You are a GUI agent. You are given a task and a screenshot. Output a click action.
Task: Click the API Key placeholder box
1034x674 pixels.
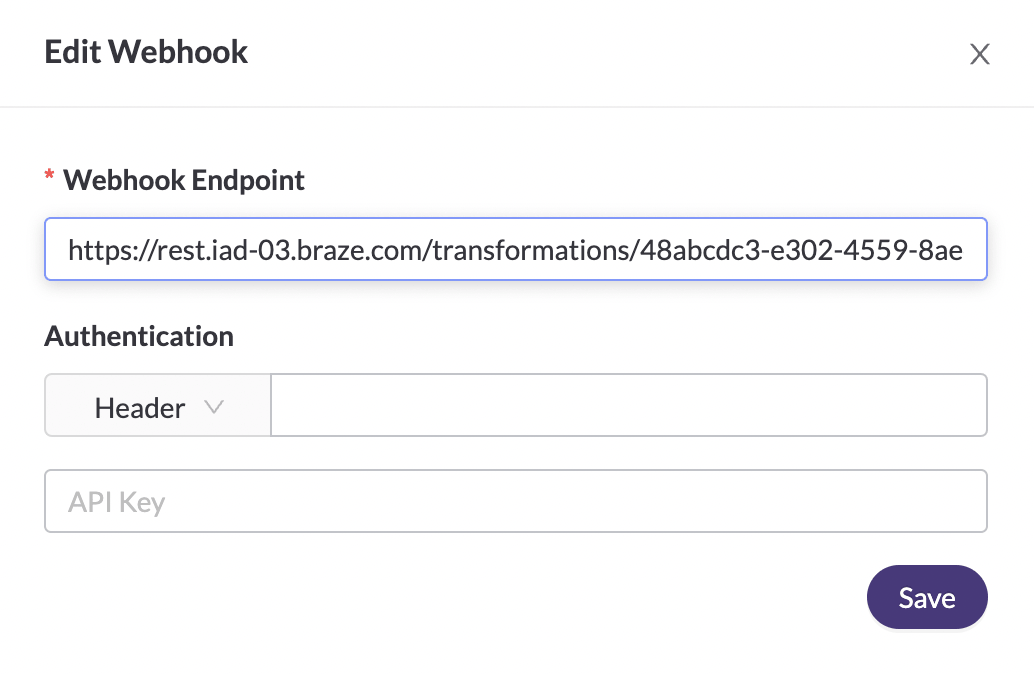point(515,501)
